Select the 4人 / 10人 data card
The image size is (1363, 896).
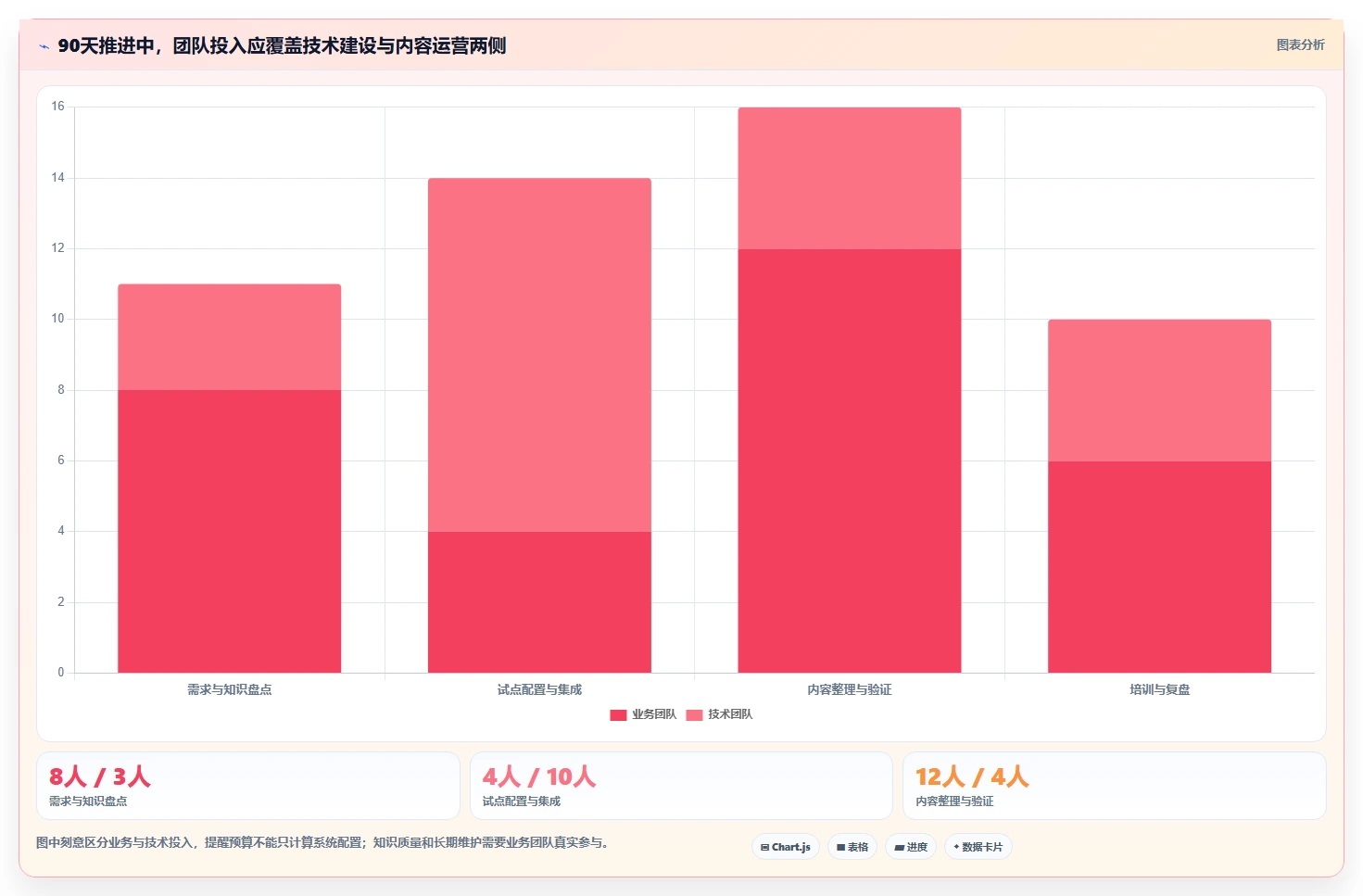tap(681, 786)
